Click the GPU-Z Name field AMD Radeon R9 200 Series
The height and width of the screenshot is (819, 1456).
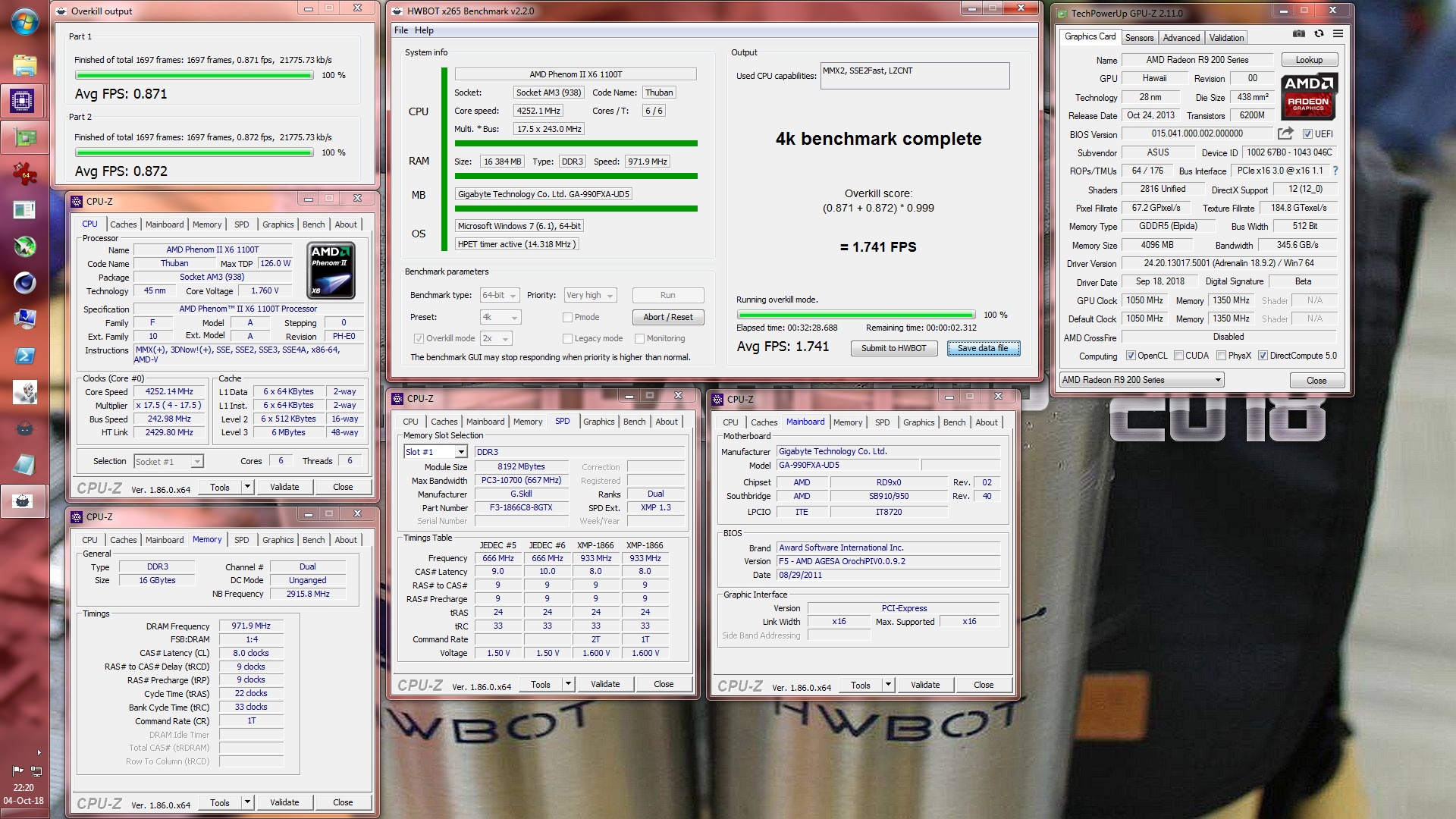[1197, 60]
